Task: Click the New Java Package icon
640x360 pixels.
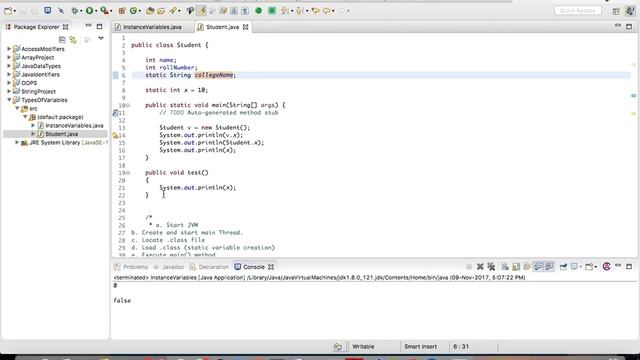Action: (x=122, y=11)
